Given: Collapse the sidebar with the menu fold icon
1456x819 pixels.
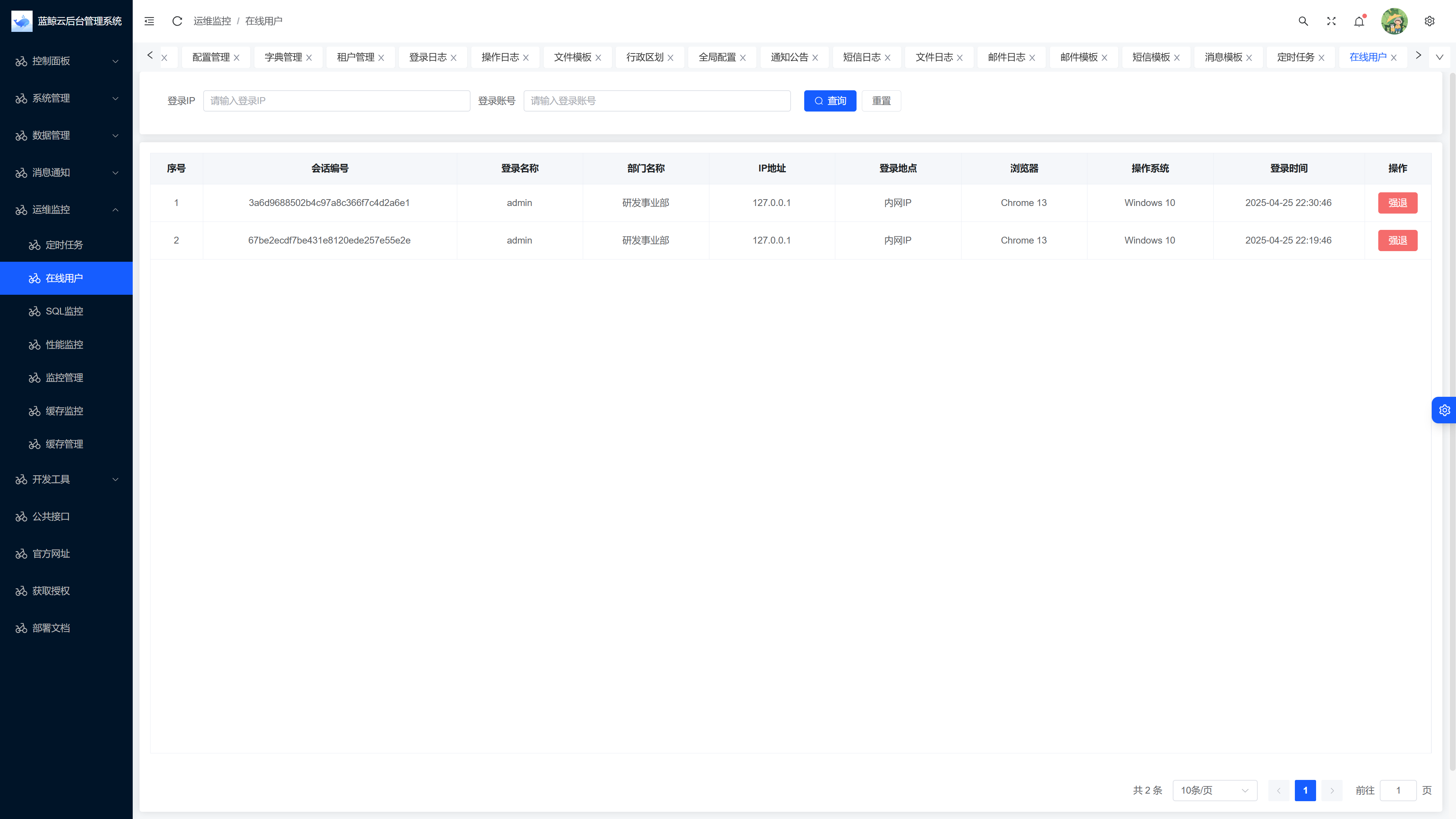Looking at the screenshot, I should pos(149,21).
